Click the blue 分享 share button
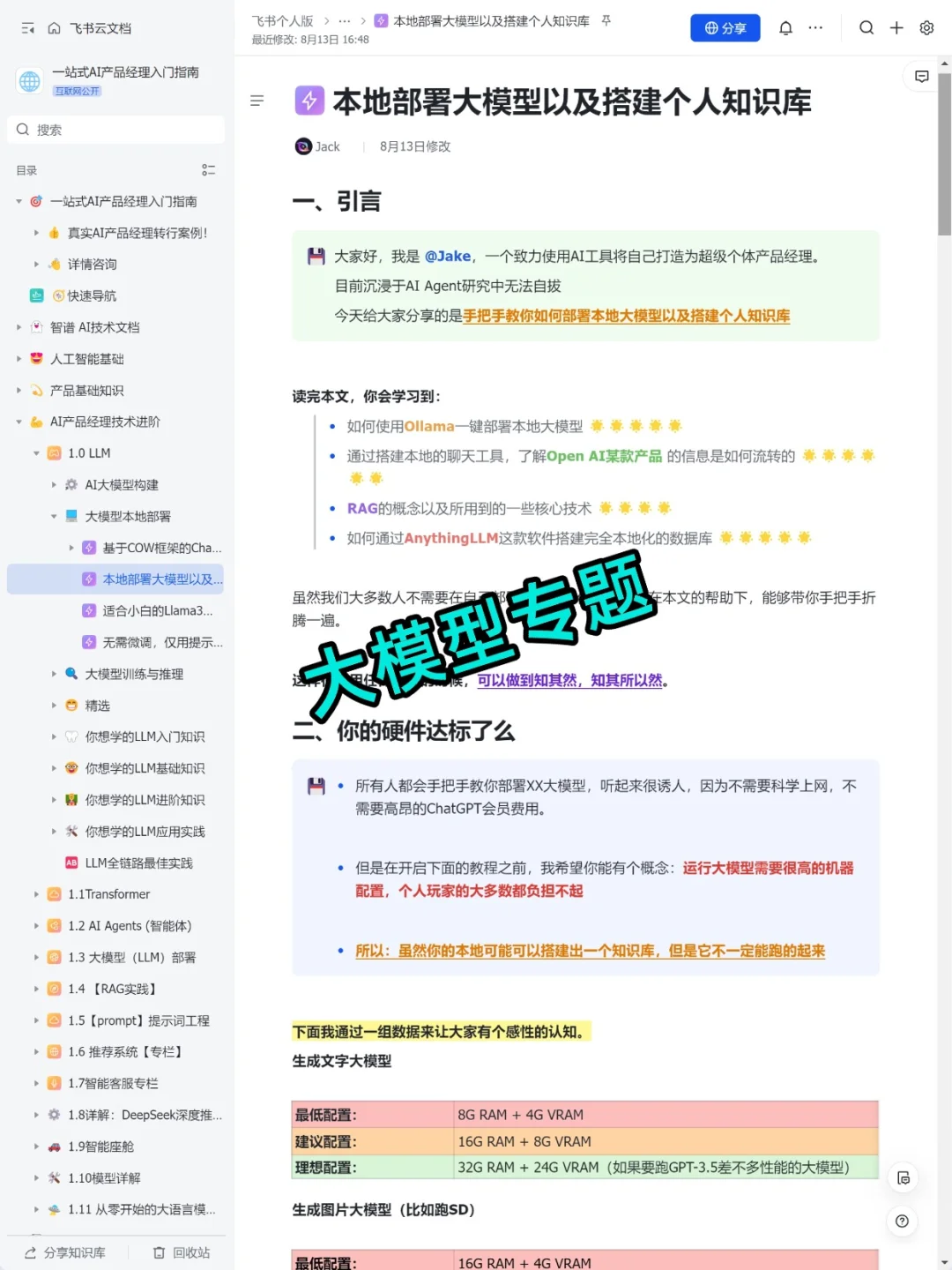The height and width of the screenshot is (1270, 952). click(725, 28)
